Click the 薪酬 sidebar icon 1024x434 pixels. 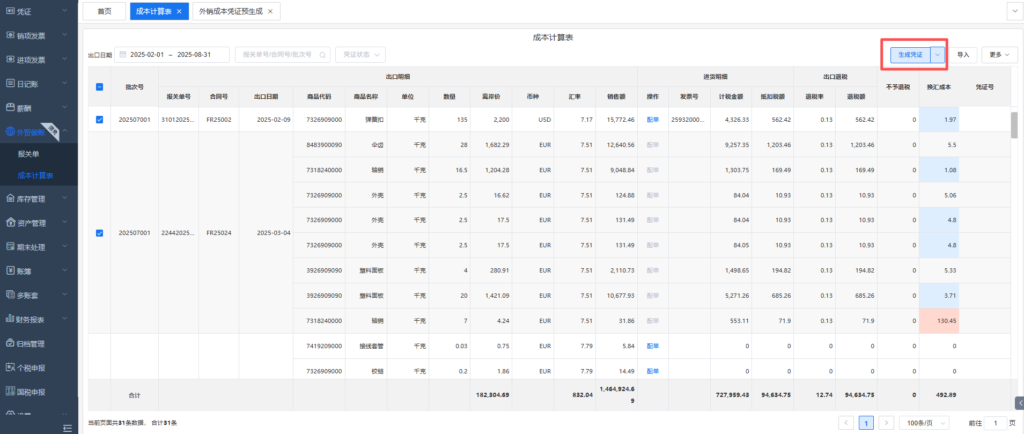9,108
